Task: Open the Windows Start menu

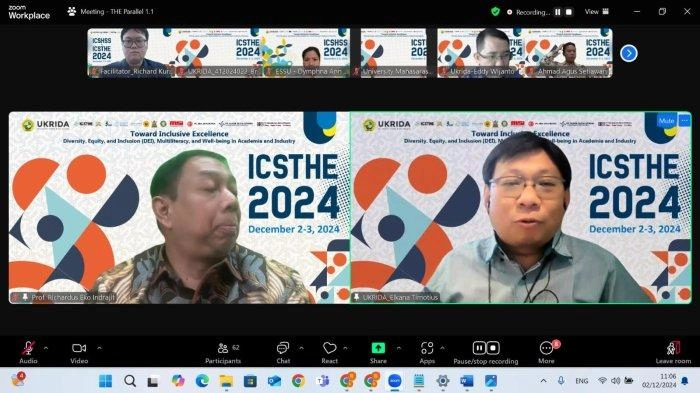Action: [105, 381]
